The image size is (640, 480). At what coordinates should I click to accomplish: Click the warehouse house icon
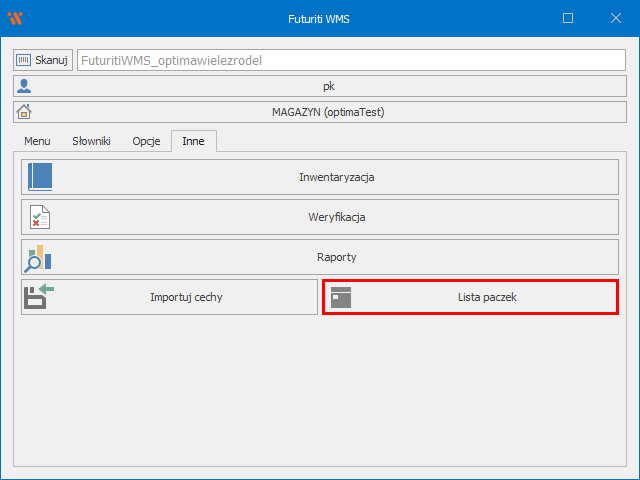click(24, 112)
